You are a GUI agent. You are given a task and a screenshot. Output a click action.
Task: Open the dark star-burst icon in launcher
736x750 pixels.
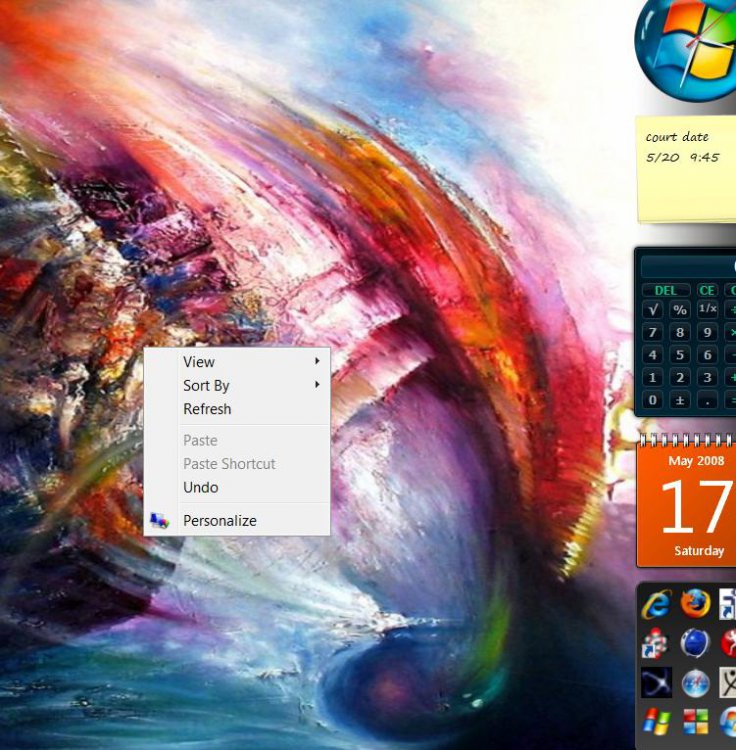656,683
